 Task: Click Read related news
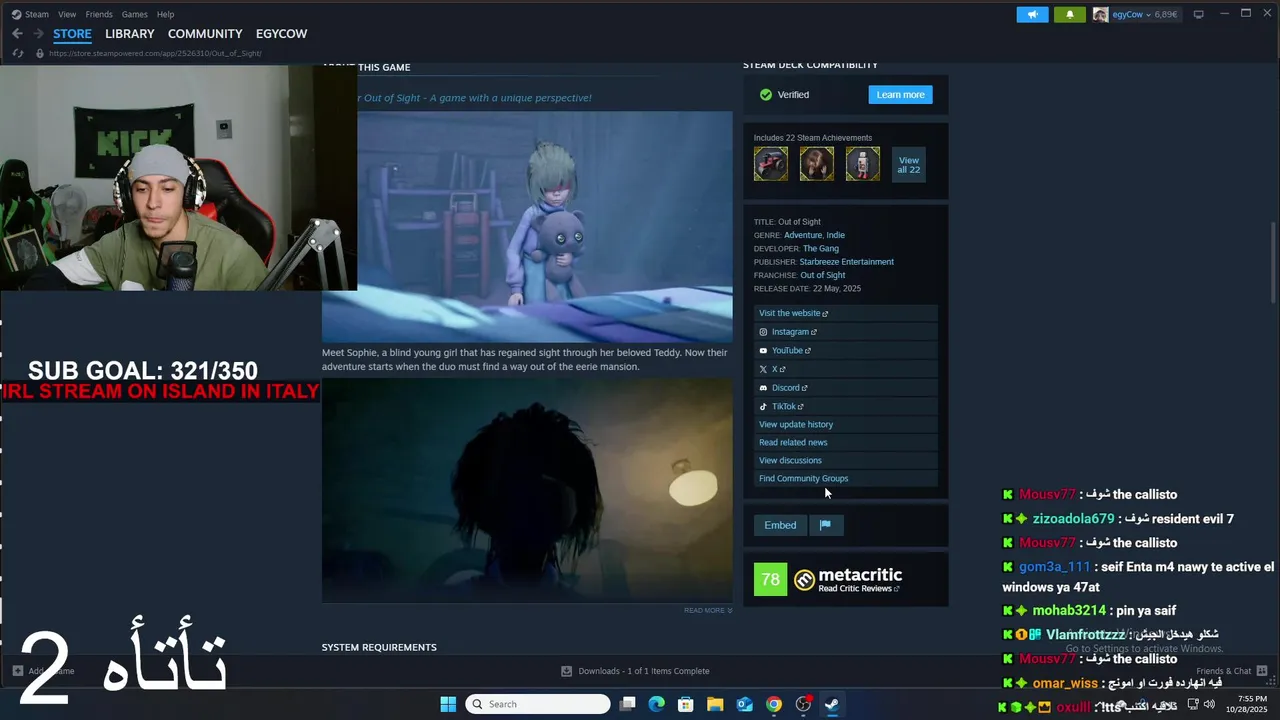846,442
